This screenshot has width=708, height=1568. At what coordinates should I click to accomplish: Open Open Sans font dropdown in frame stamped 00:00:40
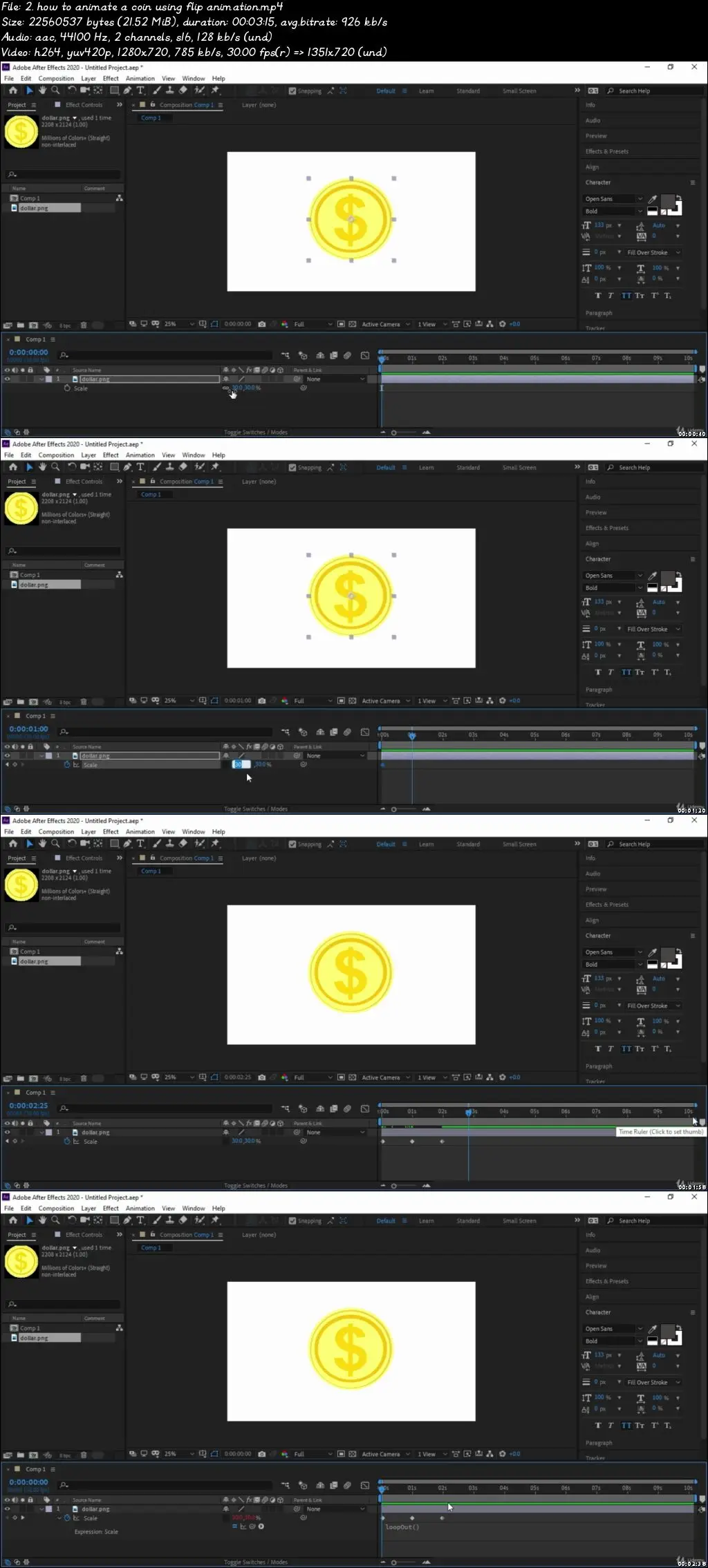[613, 199]
